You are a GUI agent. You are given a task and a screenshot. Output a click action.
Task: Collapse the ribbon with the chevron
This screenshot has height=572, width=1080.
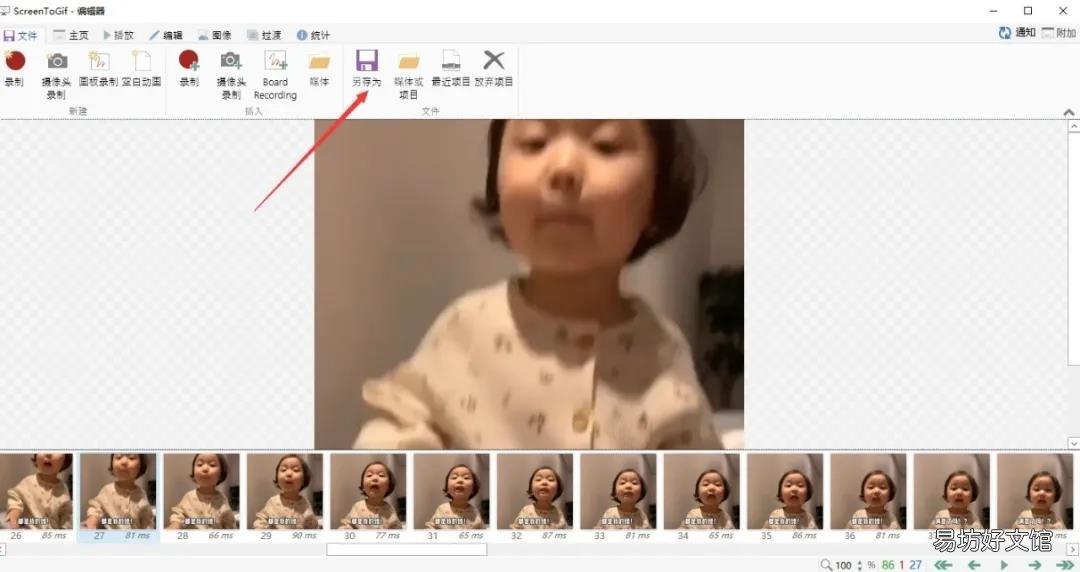click(x=1069, y=112)
